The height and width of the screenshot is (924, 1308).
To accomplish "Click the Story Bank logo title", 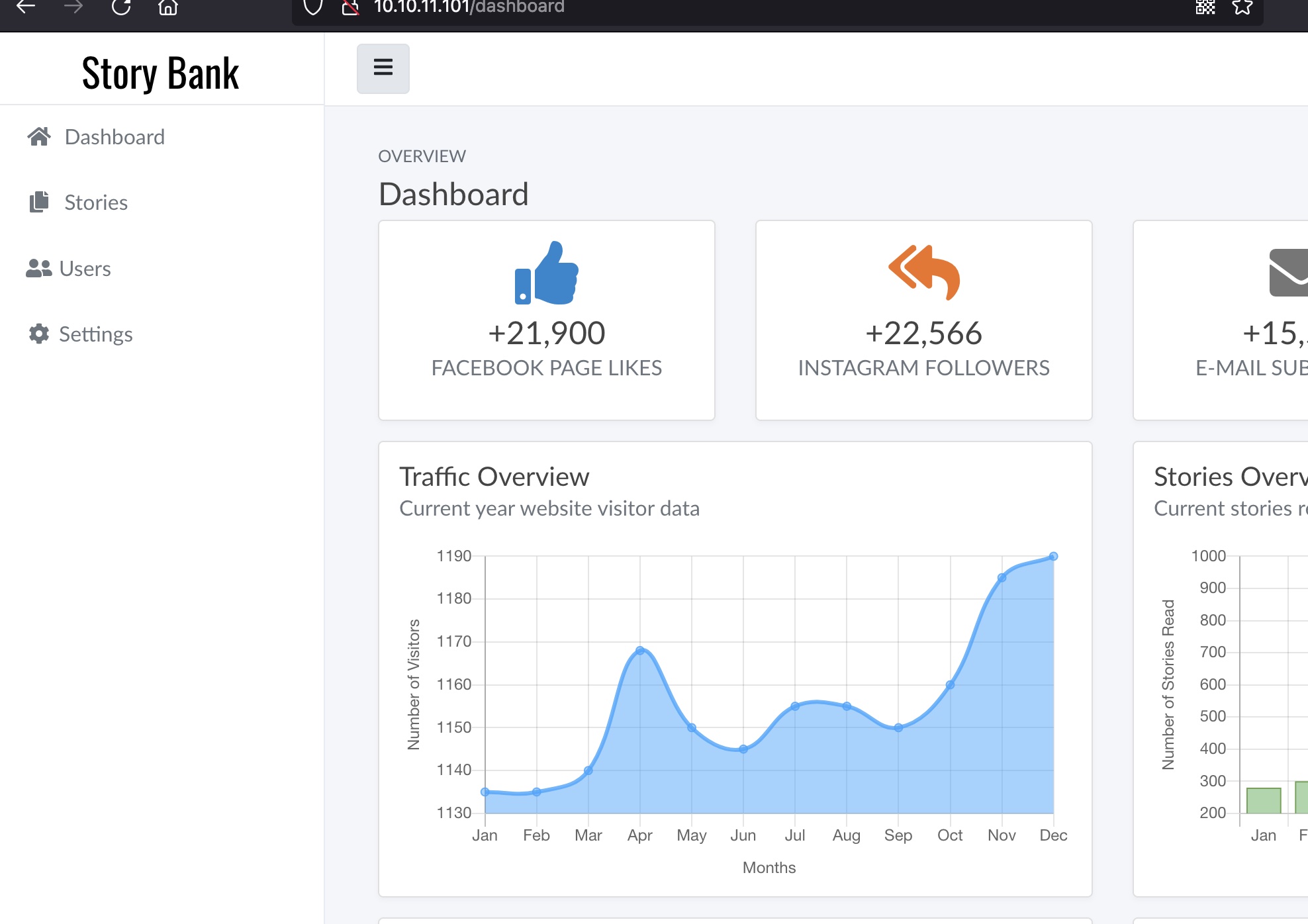I will [x=160, y=73].
